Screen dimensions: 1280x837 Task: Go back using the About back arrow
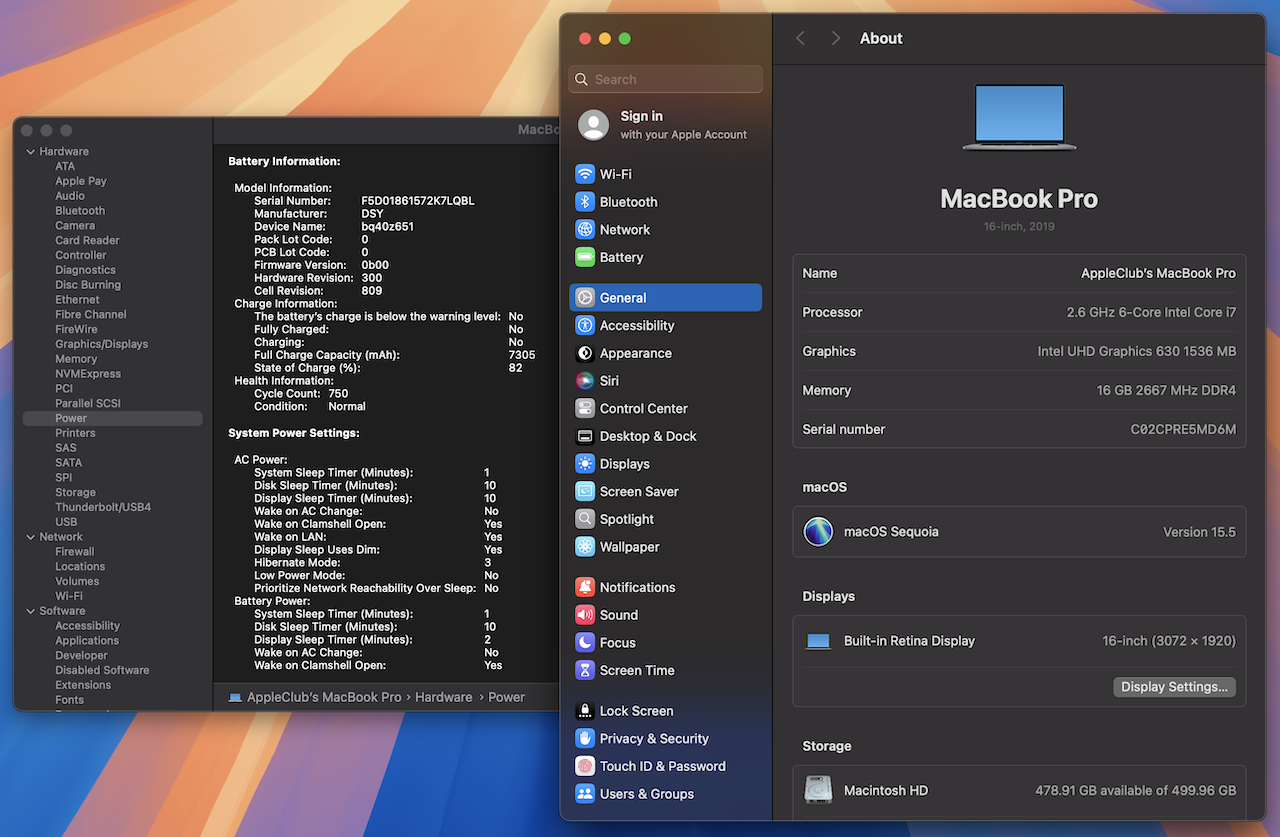pos(800,38)
